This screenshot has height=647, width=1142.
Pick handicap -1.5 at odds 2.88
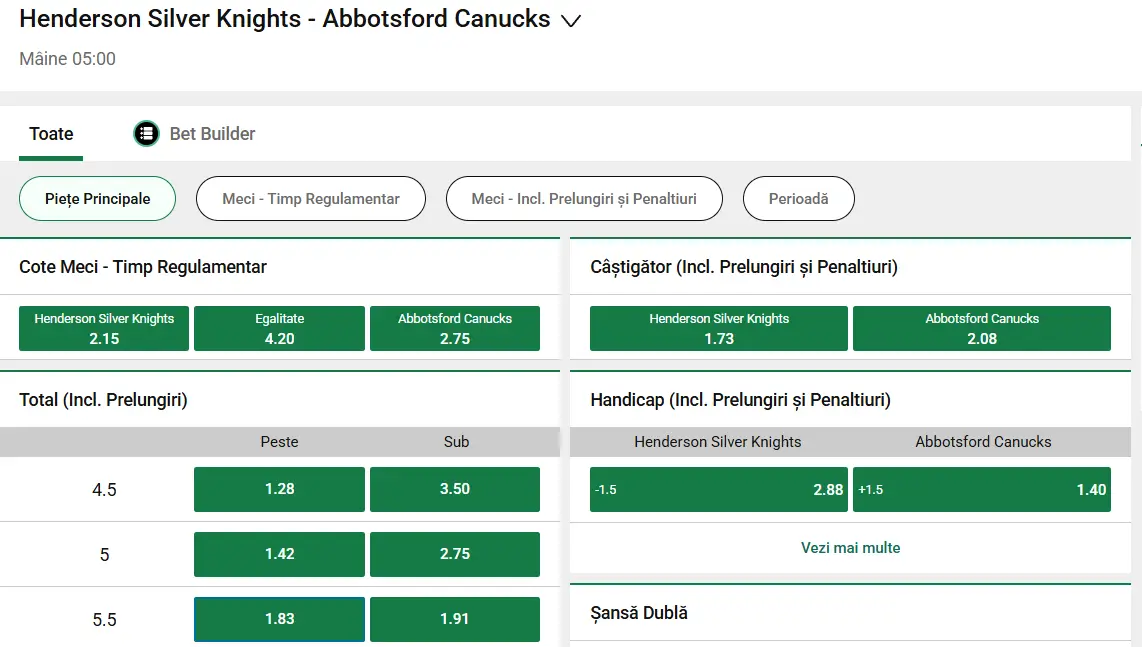pos(718,489)
